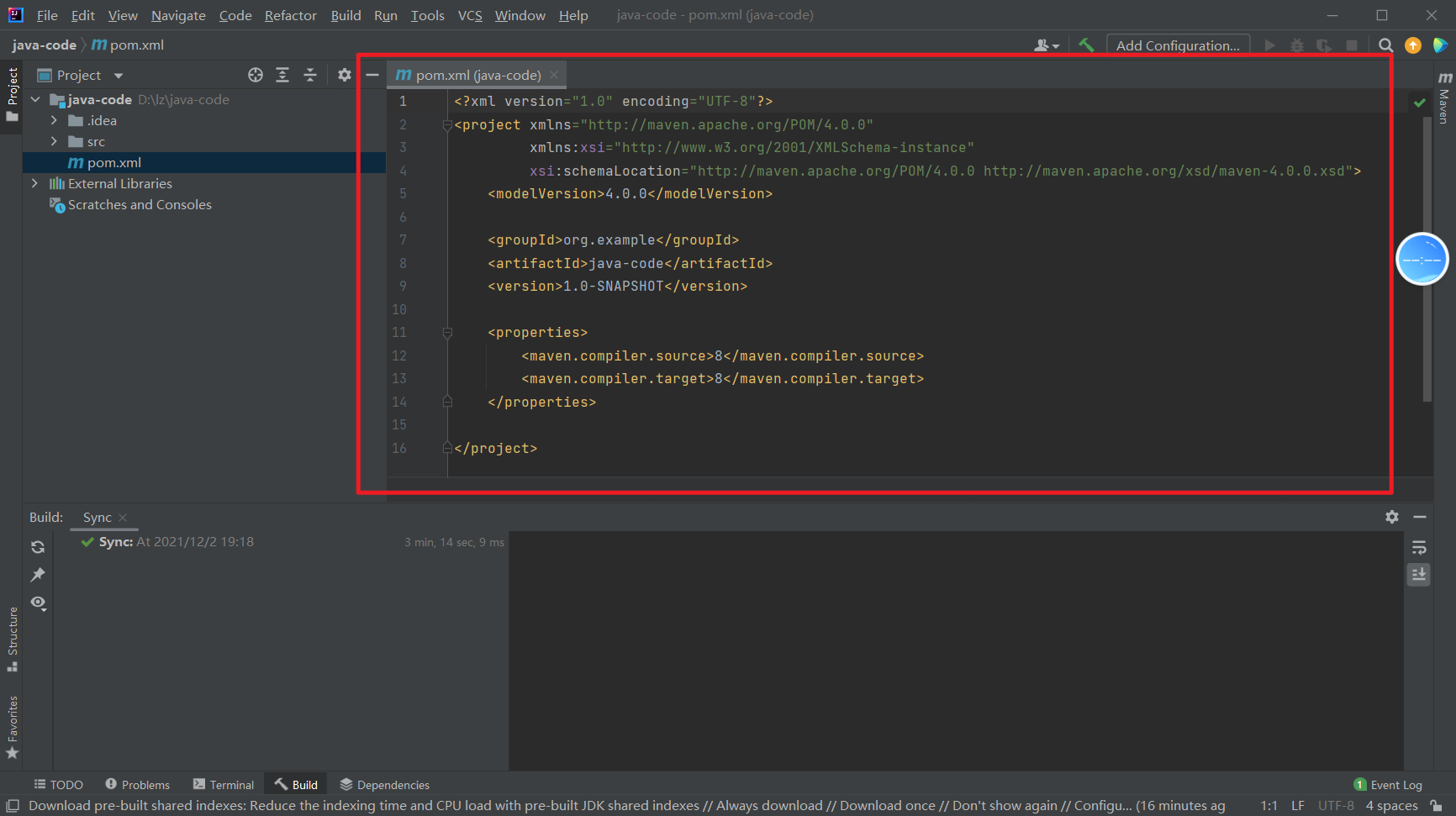
Task: Open the Maven tool window
Action: click(x=1444, y=99)
